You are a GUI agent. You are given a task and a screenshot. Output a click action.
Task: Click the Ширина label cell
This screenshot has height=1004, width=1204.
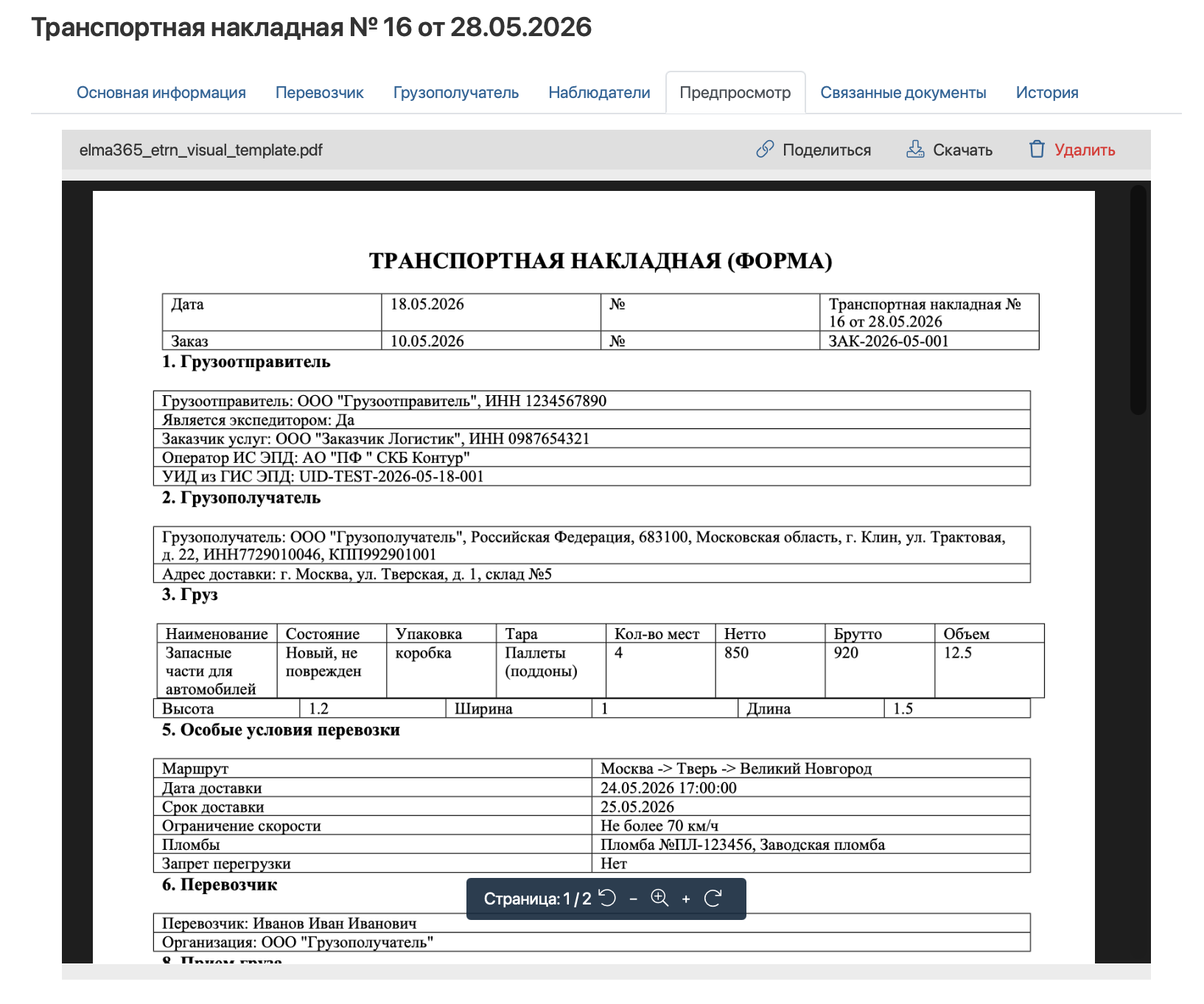click(519, 708)
